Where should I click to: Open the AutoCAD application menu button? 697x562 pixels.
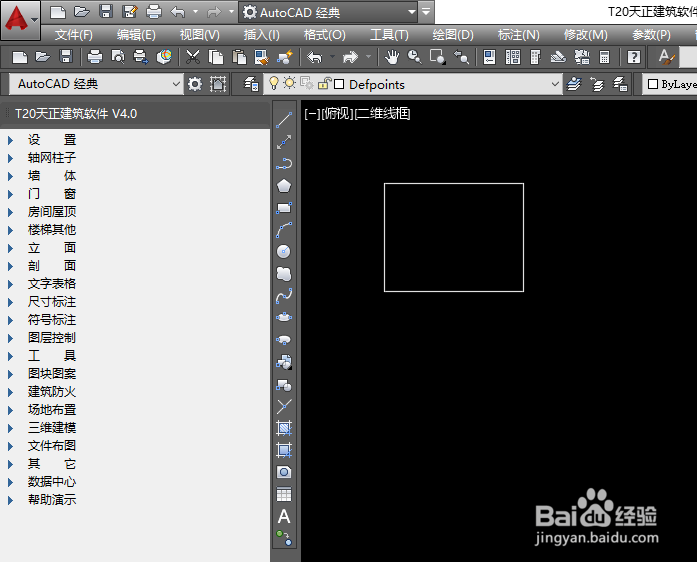point(20,20)
